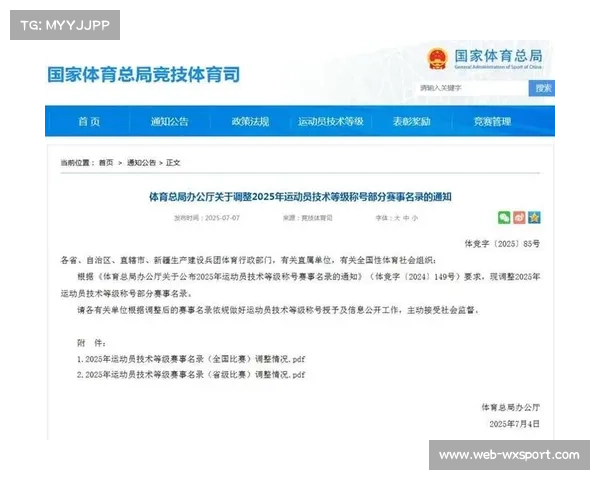This screenshot has width=600, height=480.
Task: Focus the keyword search input field
Action: point(472,88)
